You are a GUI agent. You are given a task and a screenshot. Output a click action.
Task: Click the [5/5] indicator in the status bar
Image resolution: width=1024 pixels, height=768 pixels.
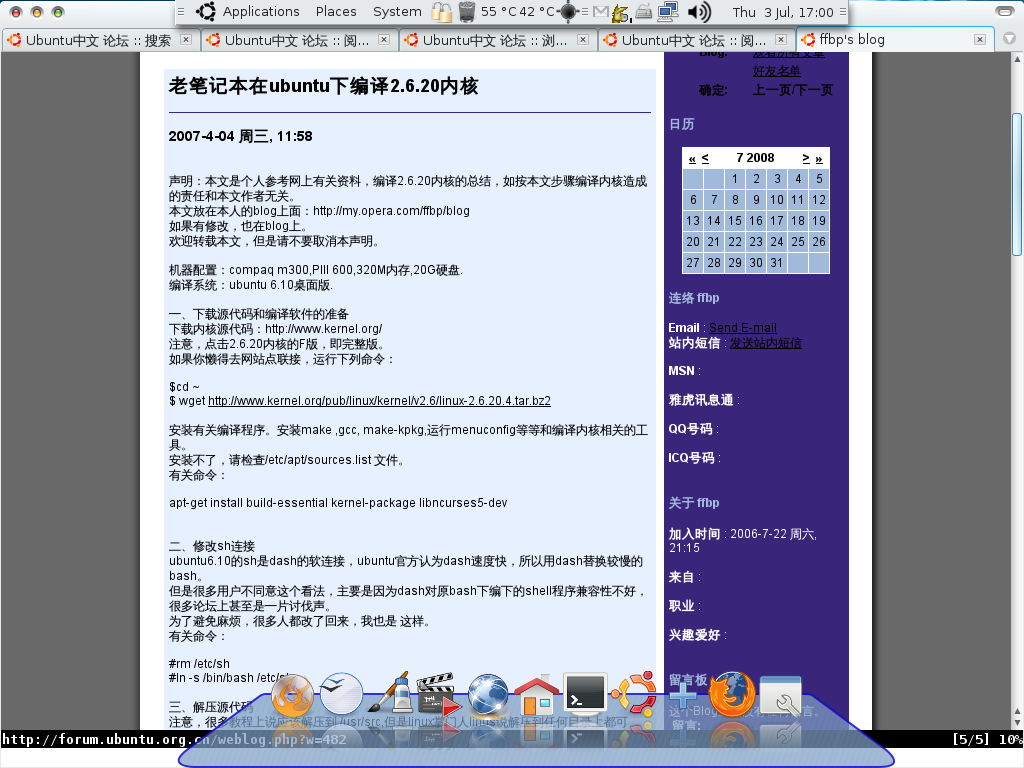[x=971, y=739]
